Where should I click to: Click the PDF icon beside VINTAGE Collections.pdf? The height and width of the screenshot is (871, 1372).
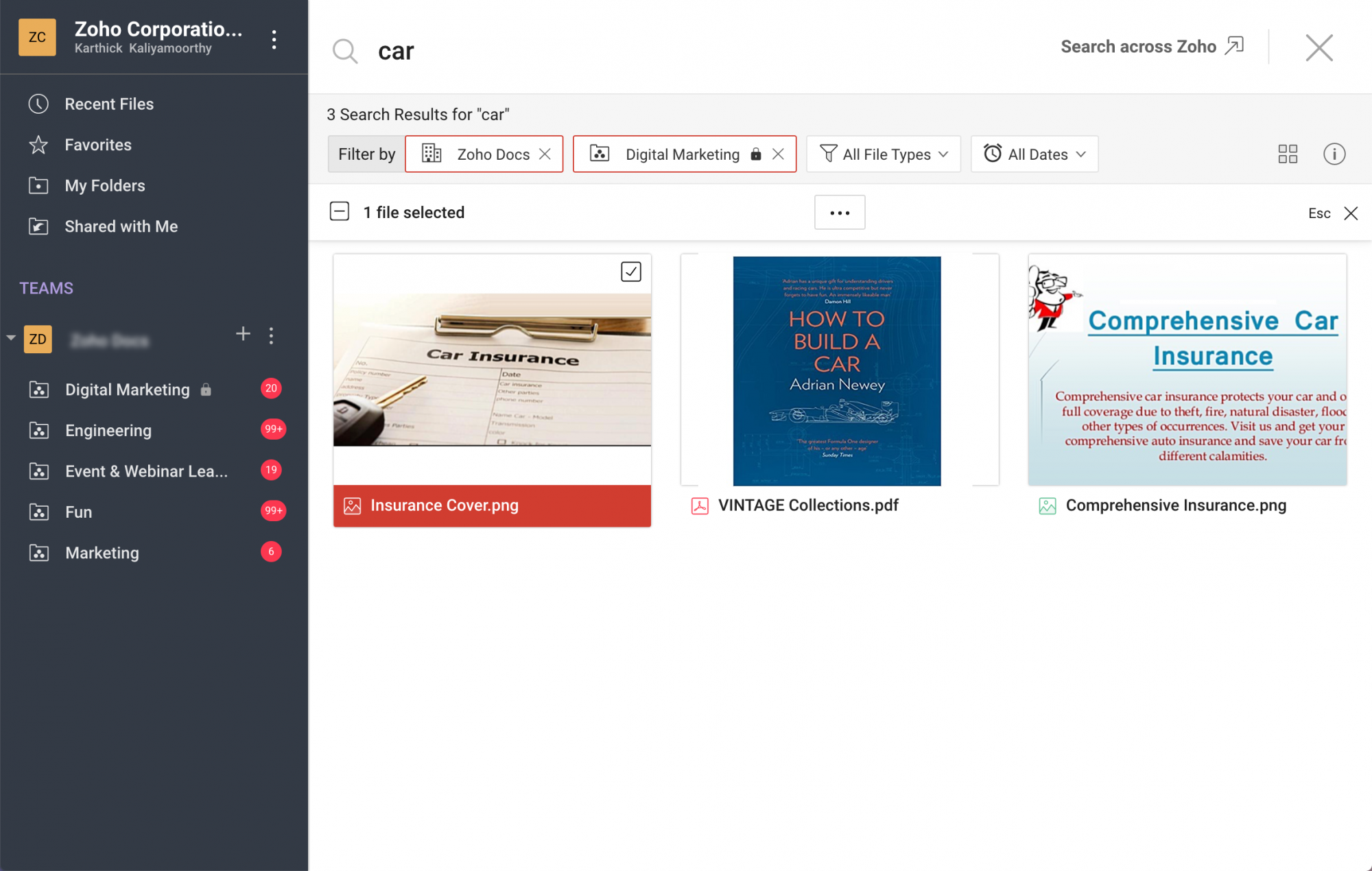(700, 505)
